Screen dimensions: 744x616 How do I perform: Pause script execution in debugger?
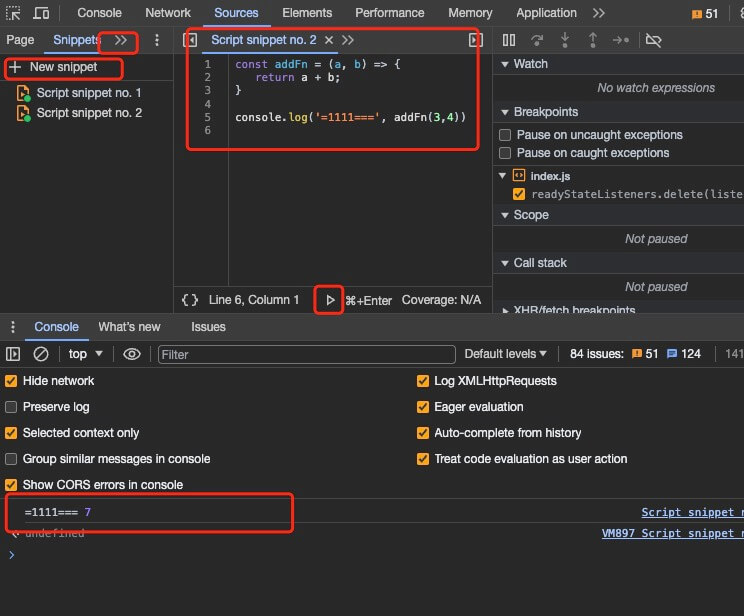509,40
